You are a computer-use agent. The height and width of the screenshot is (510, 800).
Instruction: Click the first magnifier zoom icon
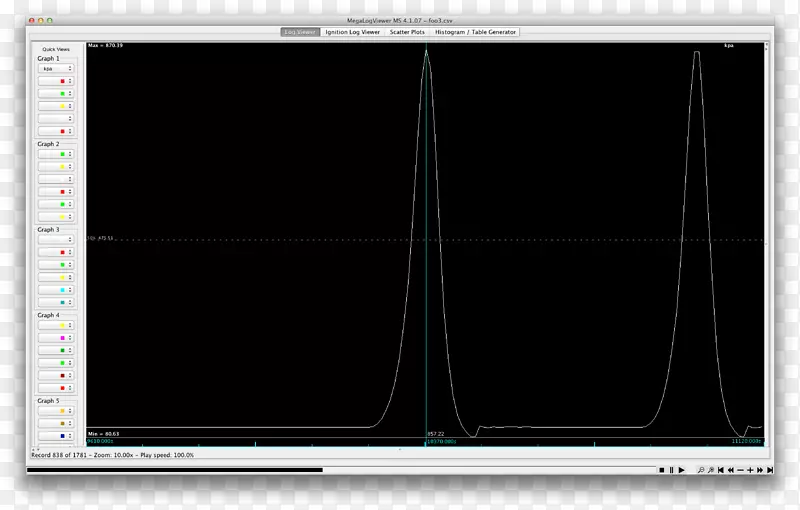(700, 469)
